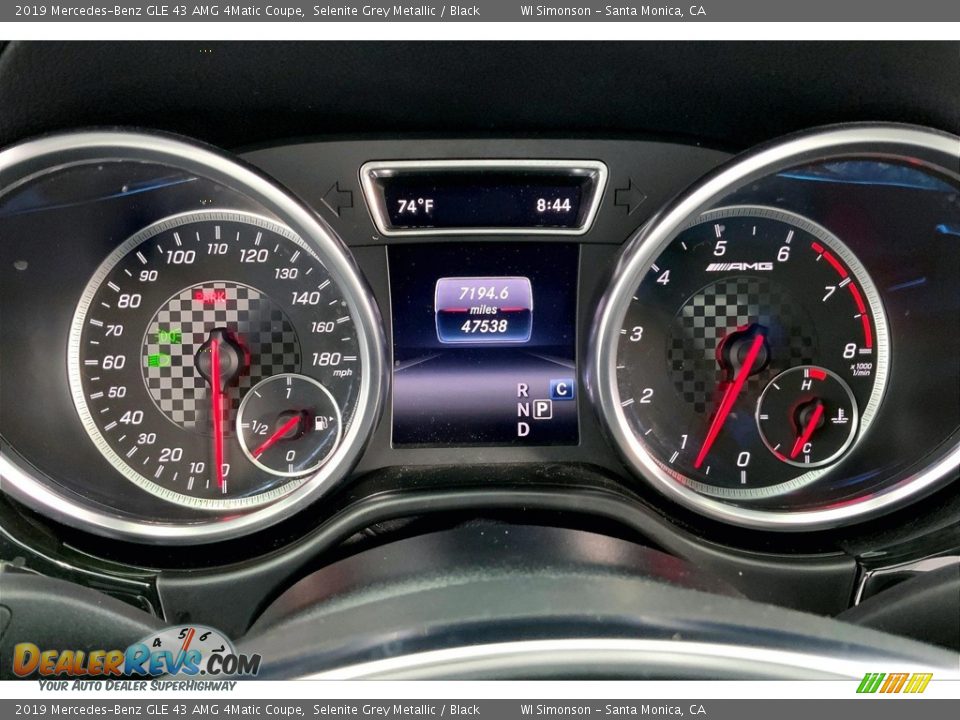
Task: Click the blue C drive mode indicator
Action: click(x=561, y=389)
